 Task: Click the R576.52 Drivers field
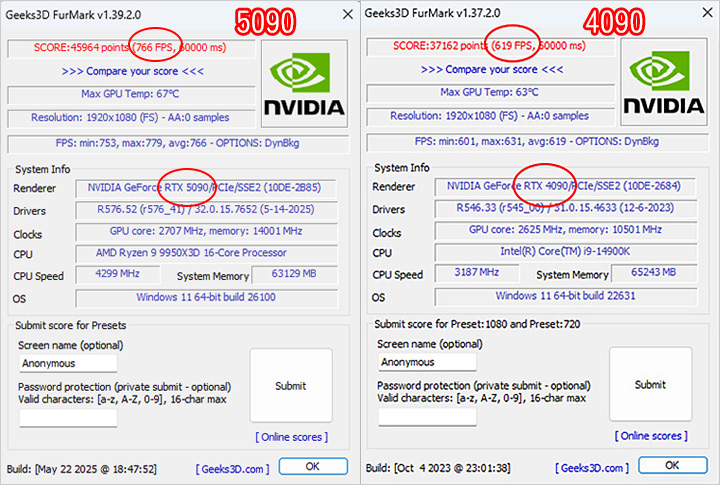point(206,209)
